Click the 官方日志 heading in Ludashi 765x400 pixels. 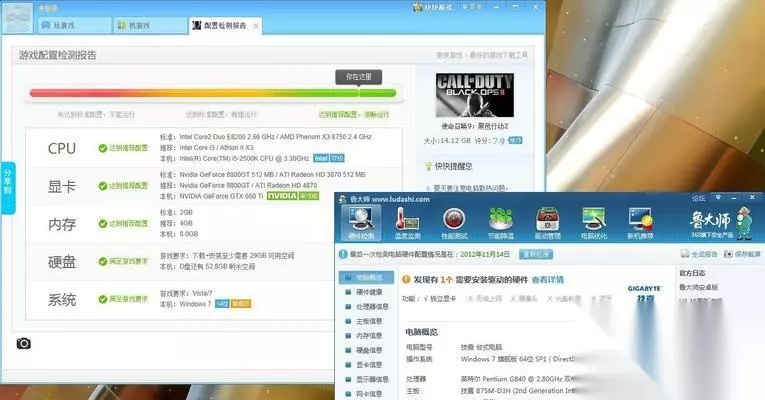(x=692, y=273)
